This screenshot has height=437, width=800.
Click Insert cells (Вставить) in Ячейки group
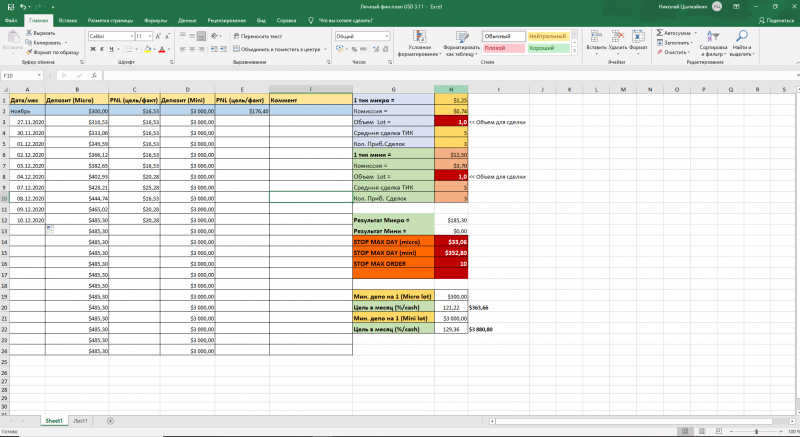[596, 40]
